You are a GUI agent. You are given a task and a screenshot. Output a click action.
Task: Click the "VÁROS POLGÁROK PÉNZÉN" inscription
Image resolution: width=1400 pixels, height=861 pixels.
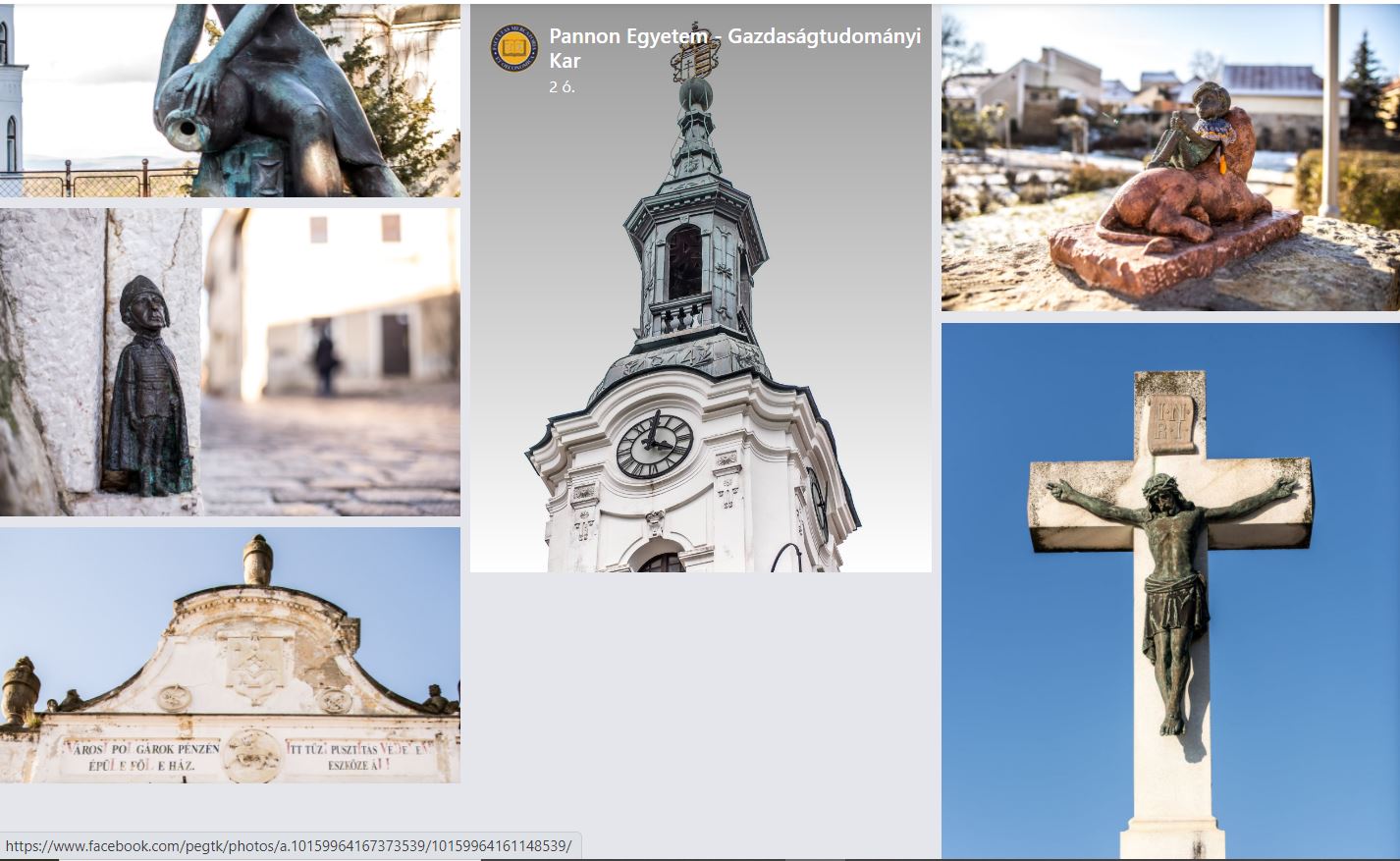coord(143,748)
